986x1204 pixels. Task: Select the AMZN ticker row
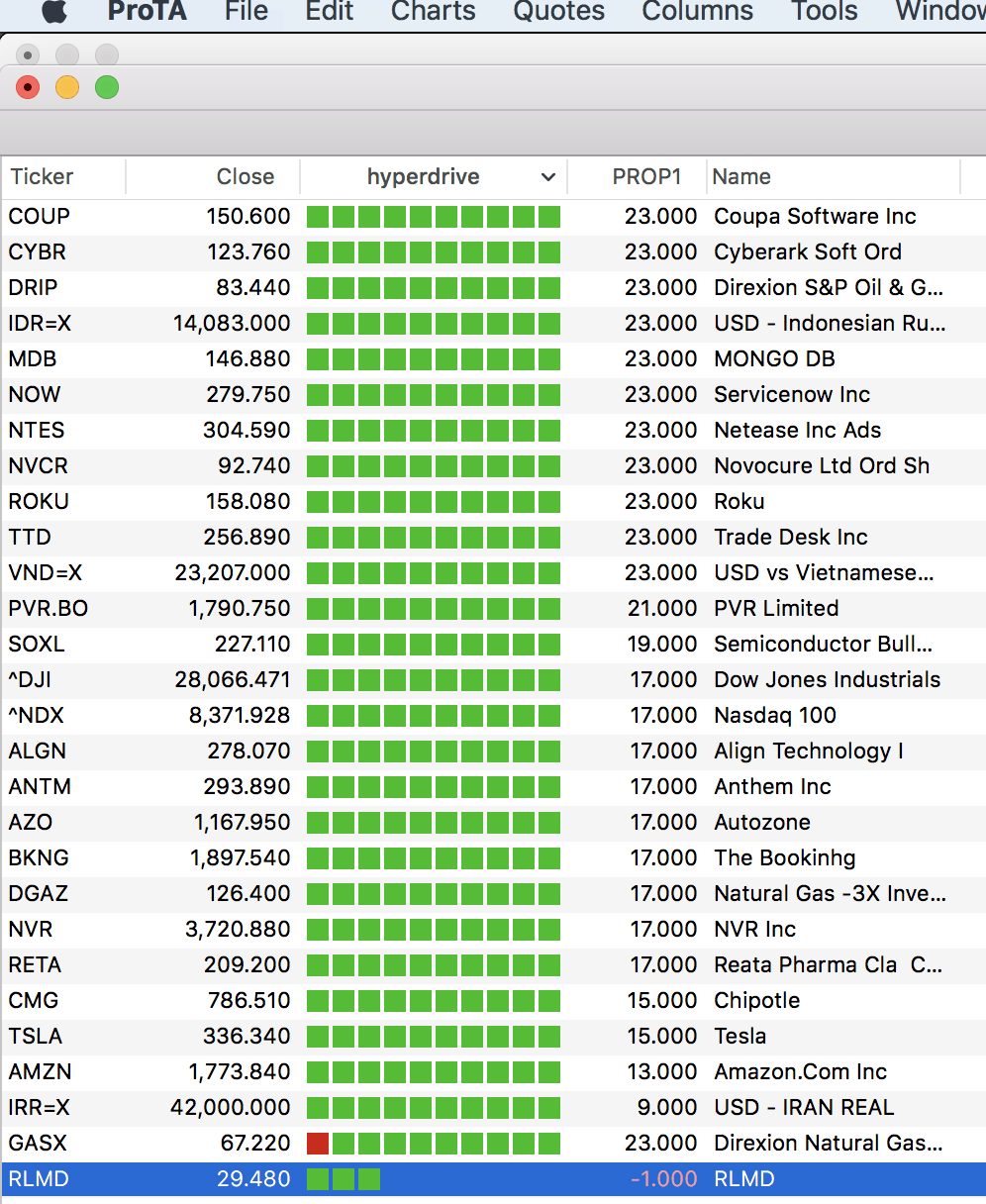click(x=493, y=1072)
